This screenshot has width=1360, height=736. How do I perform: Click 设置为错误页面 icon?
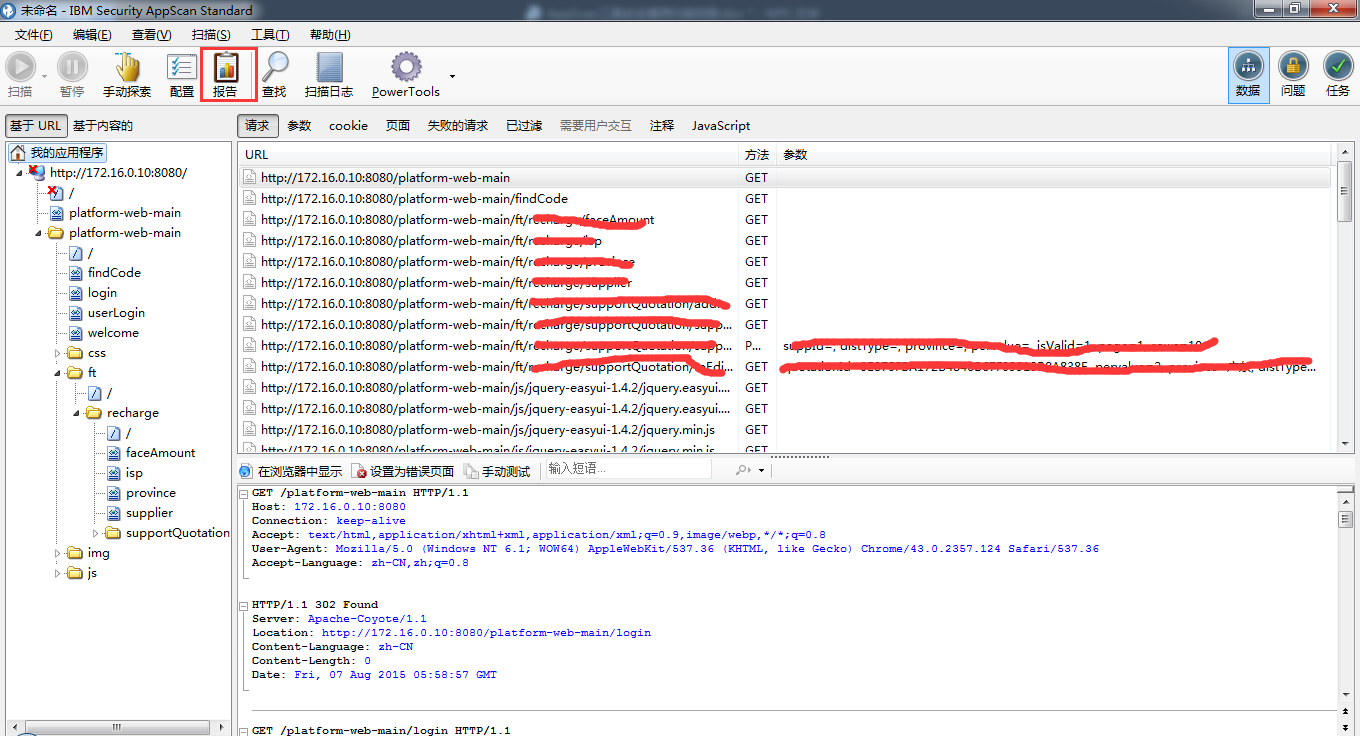pyautogui.click(x=360, y=471)
